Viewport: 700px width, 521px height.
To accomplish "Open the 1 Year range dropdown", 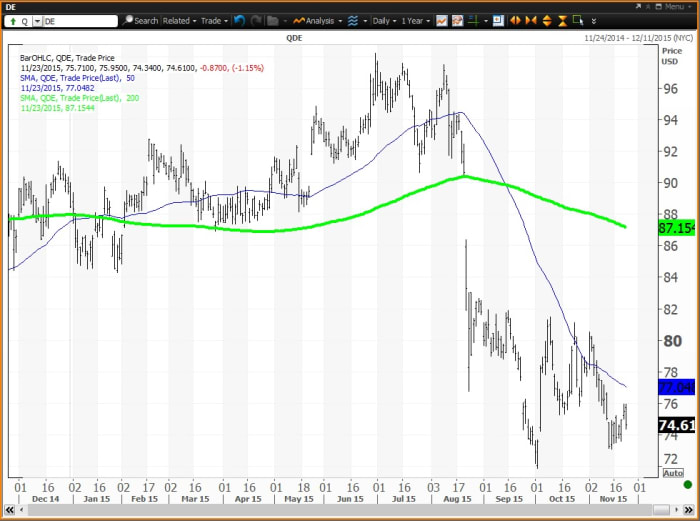I will coord(416,20).
